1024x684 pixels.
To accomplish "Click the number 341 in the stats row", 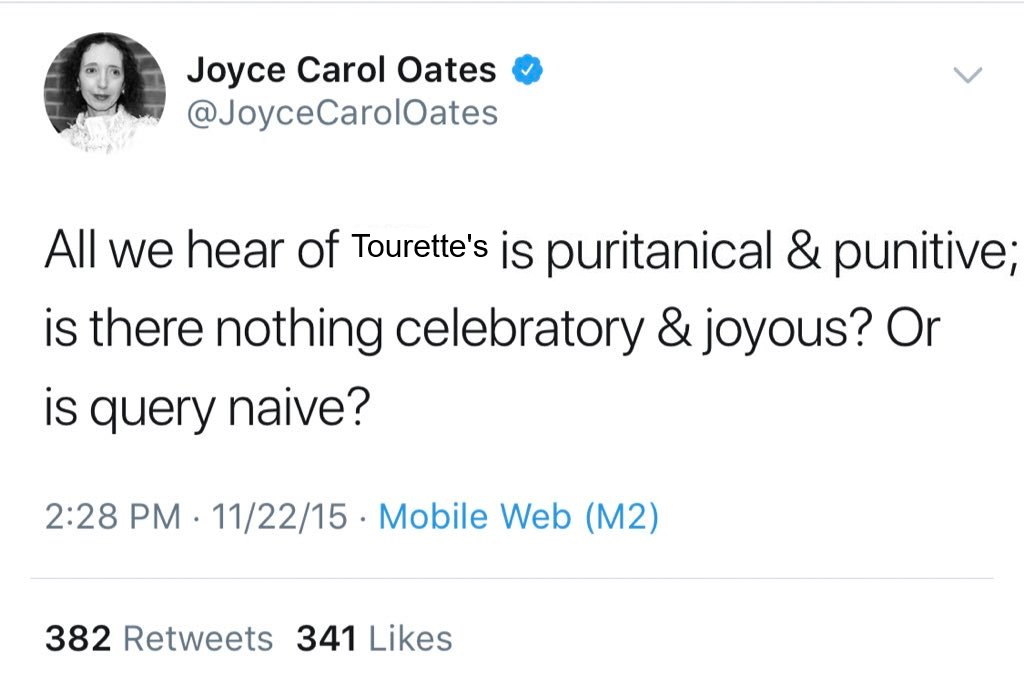I will (x=326, y=638).
